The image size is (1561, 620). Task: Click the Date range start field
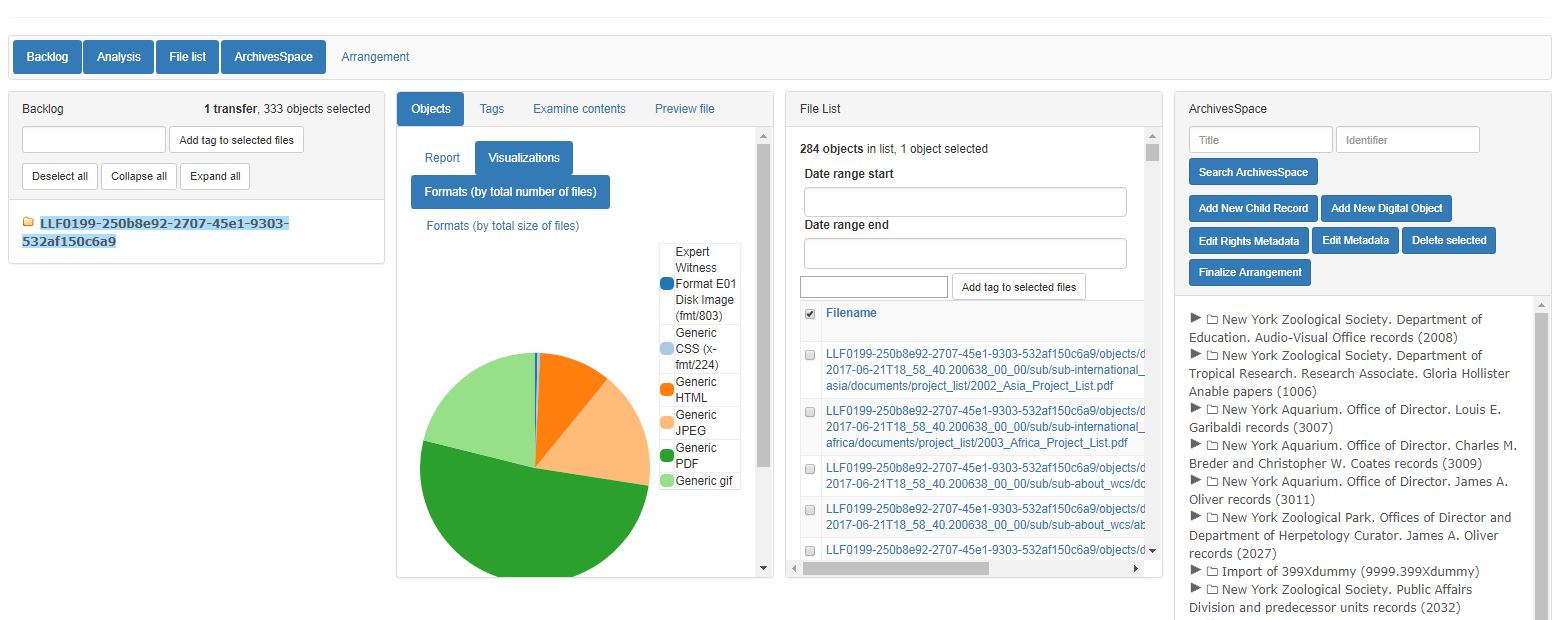click(965, 202)
